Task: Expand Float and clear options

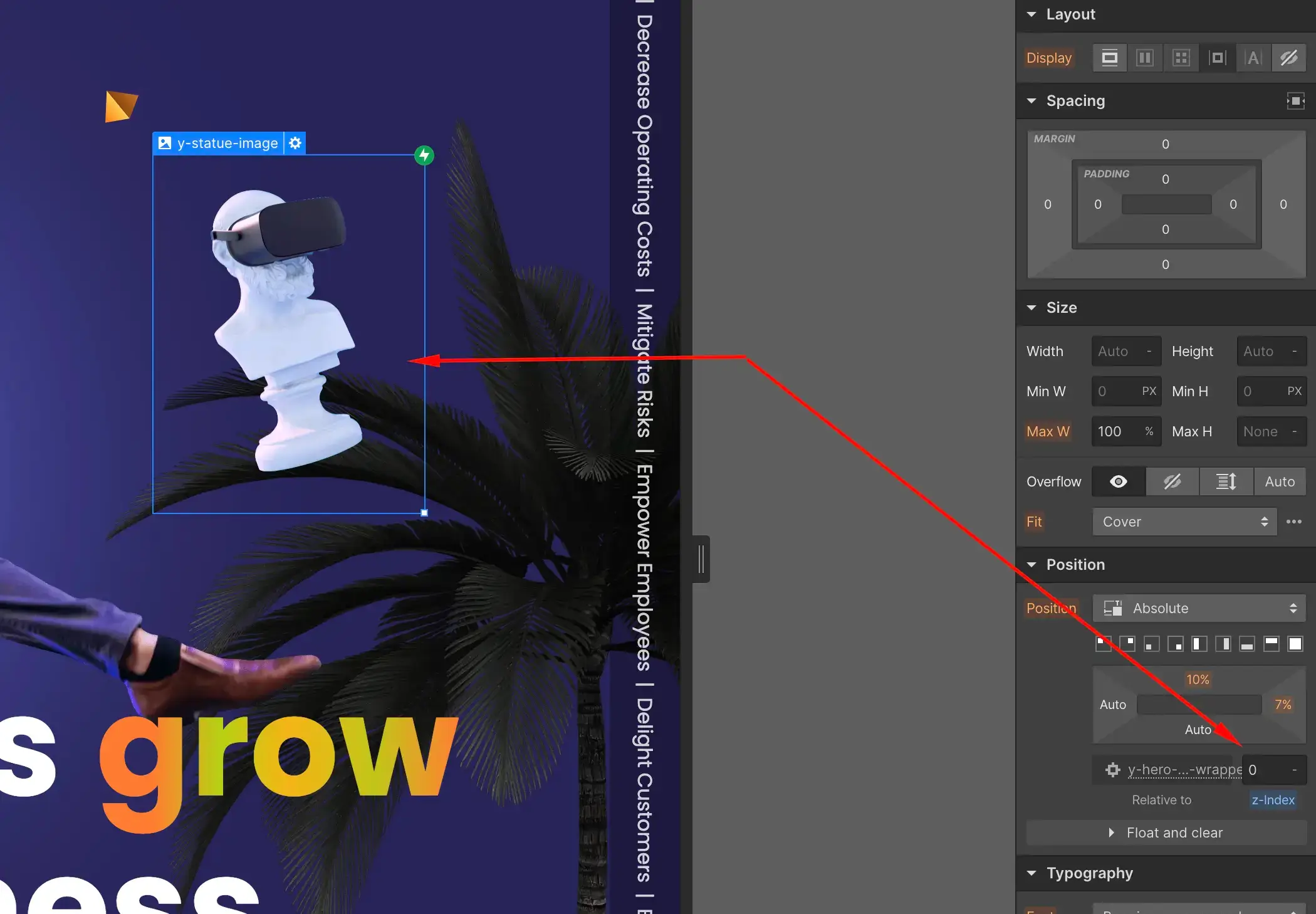Action: pyautogui.click(x=1166, y=833)
